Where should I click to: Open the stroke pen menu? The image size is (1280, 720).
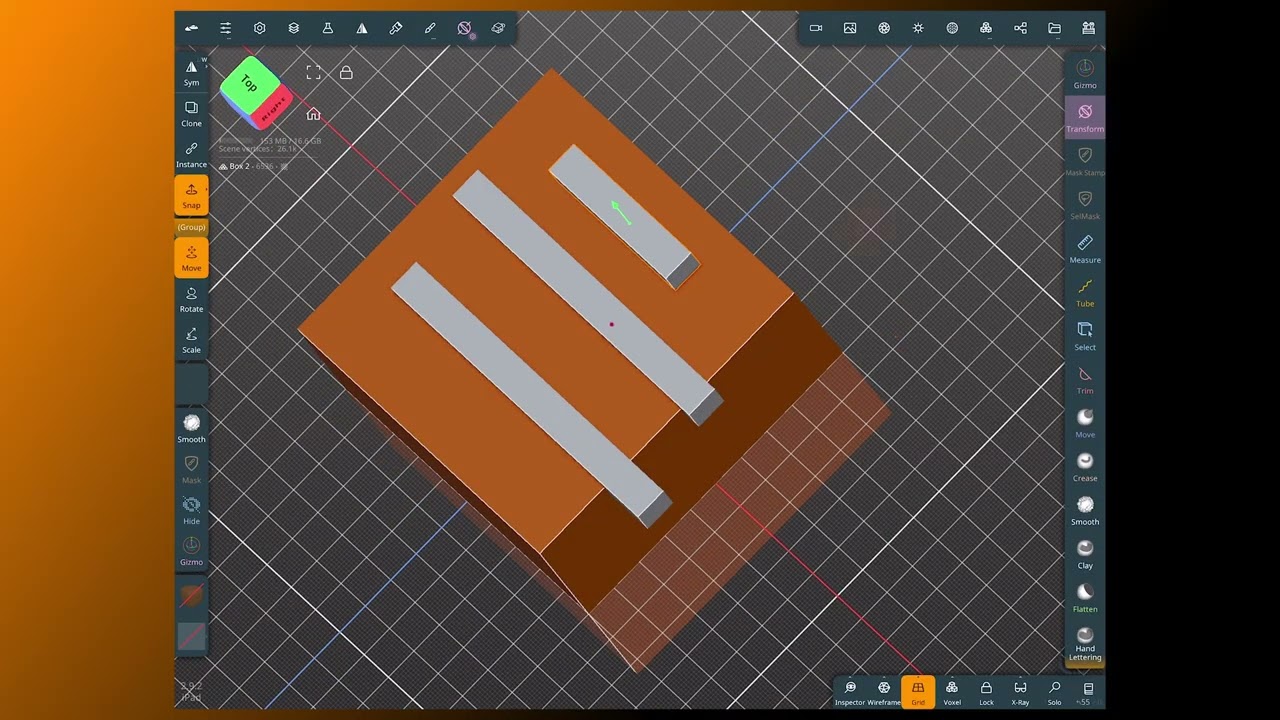430,28
